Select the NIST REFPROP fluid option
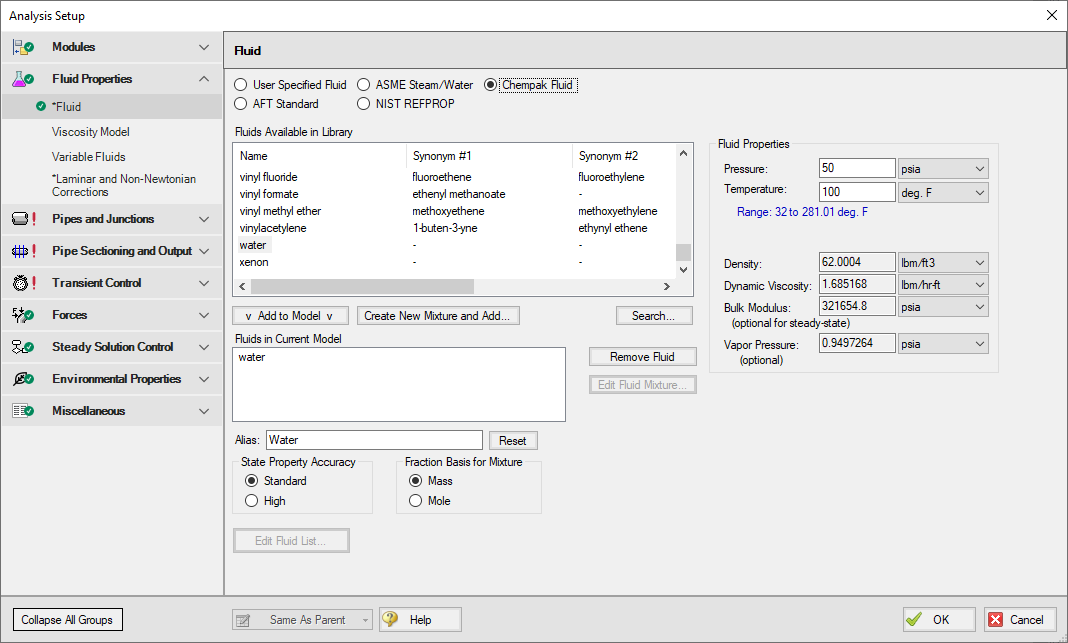Viewport: 1068px width, 643px height. tap(365, 104)
